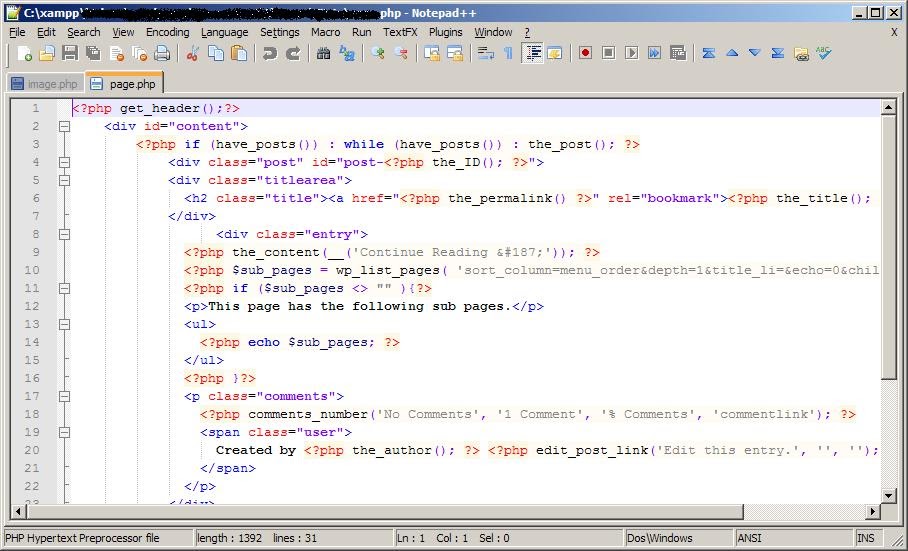Toggle word wrap in toolbar
Viewport: 908px width, 551px height.
pyautogui.click(x=485, y=53)
